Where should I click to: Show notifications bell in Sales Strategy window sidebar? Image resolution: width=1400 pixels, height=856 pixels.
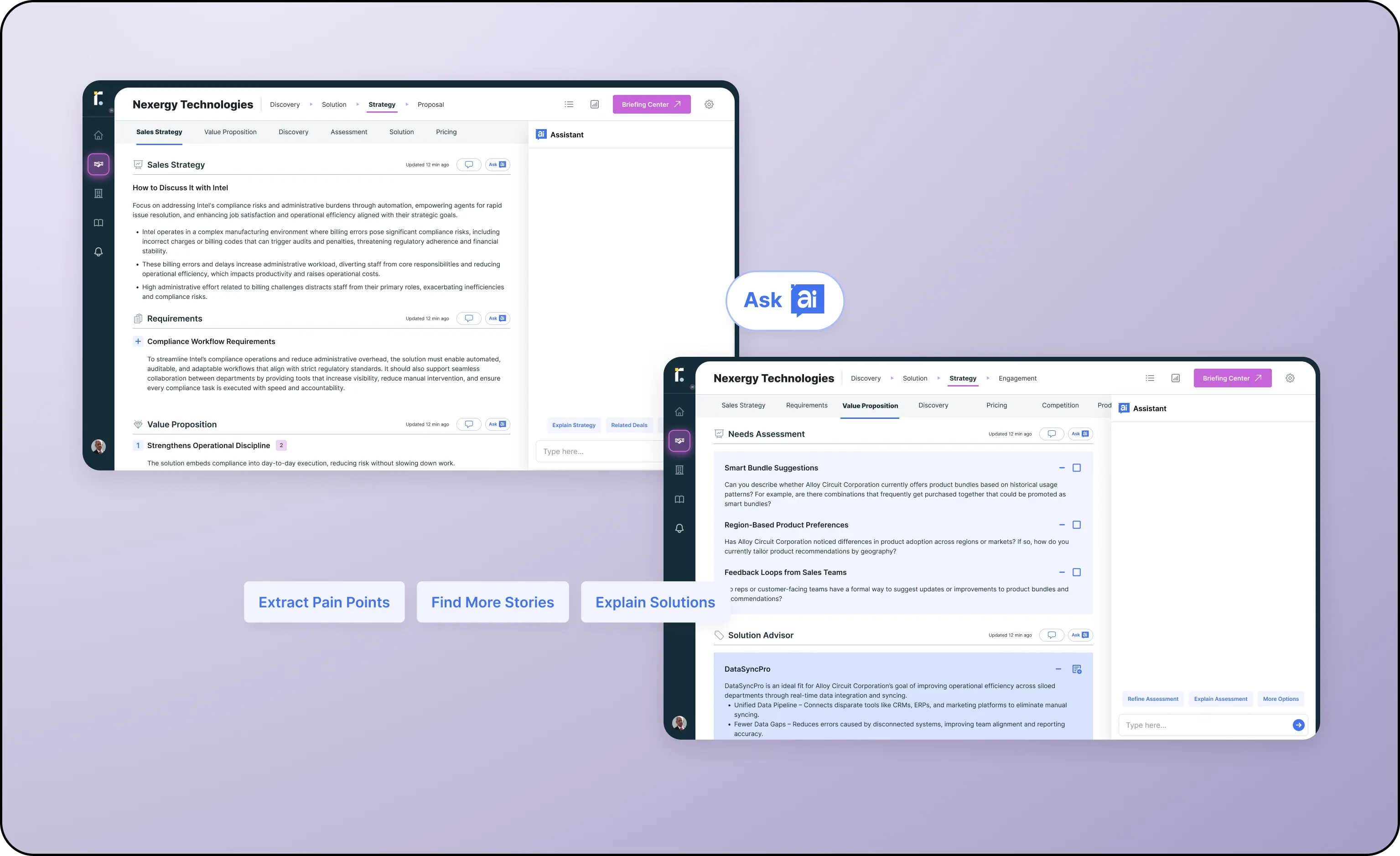tap(99, 252)
